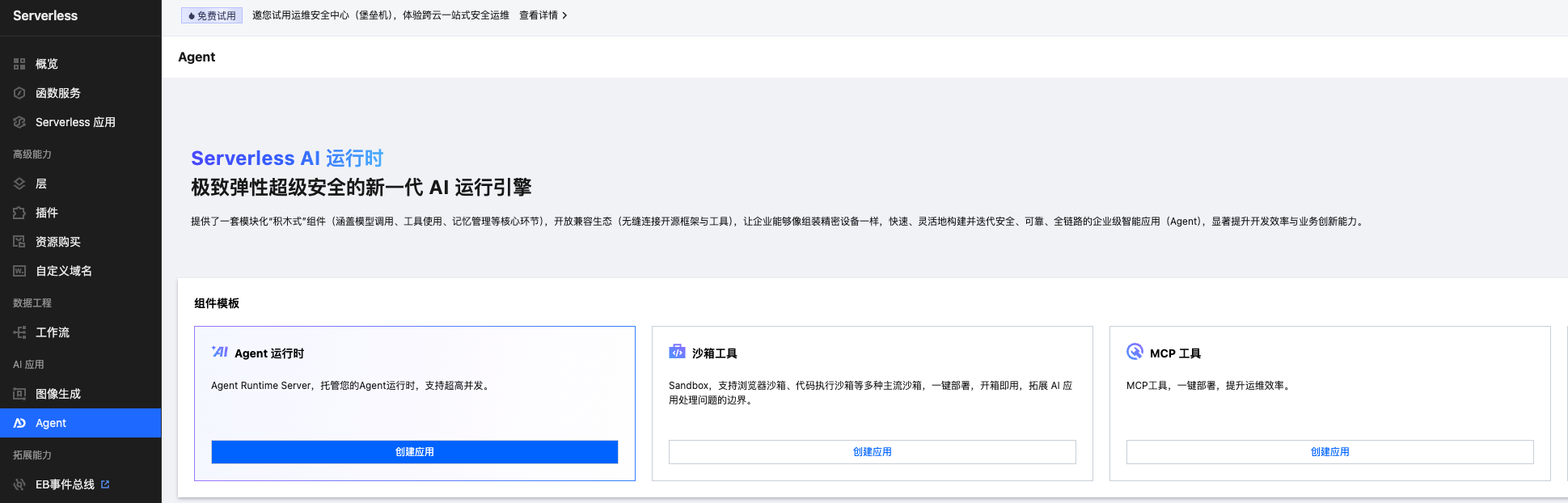Click 极致弹性超级安全的新一代 AI 运行引擎 headline
Viewport: 1568px width, 503px height.
[x=361, y=188]
